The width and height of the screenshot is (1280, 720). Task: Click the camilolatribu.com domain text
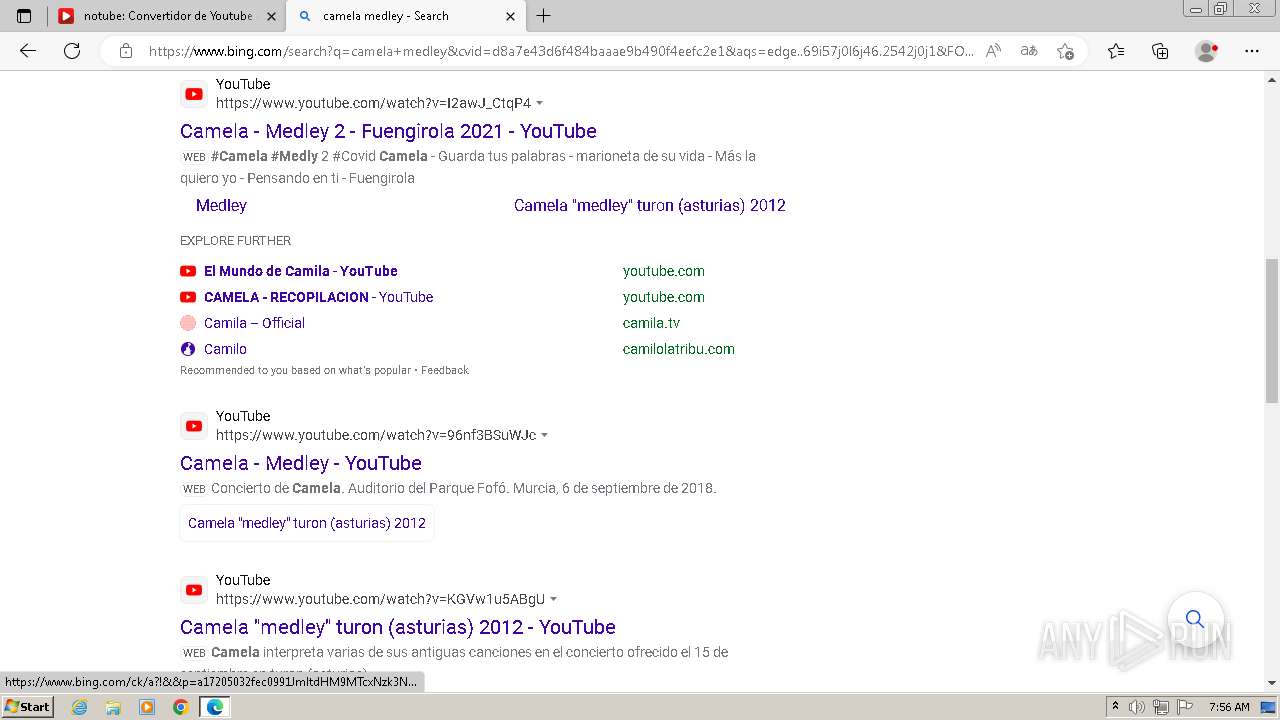(x=678, y=349)
